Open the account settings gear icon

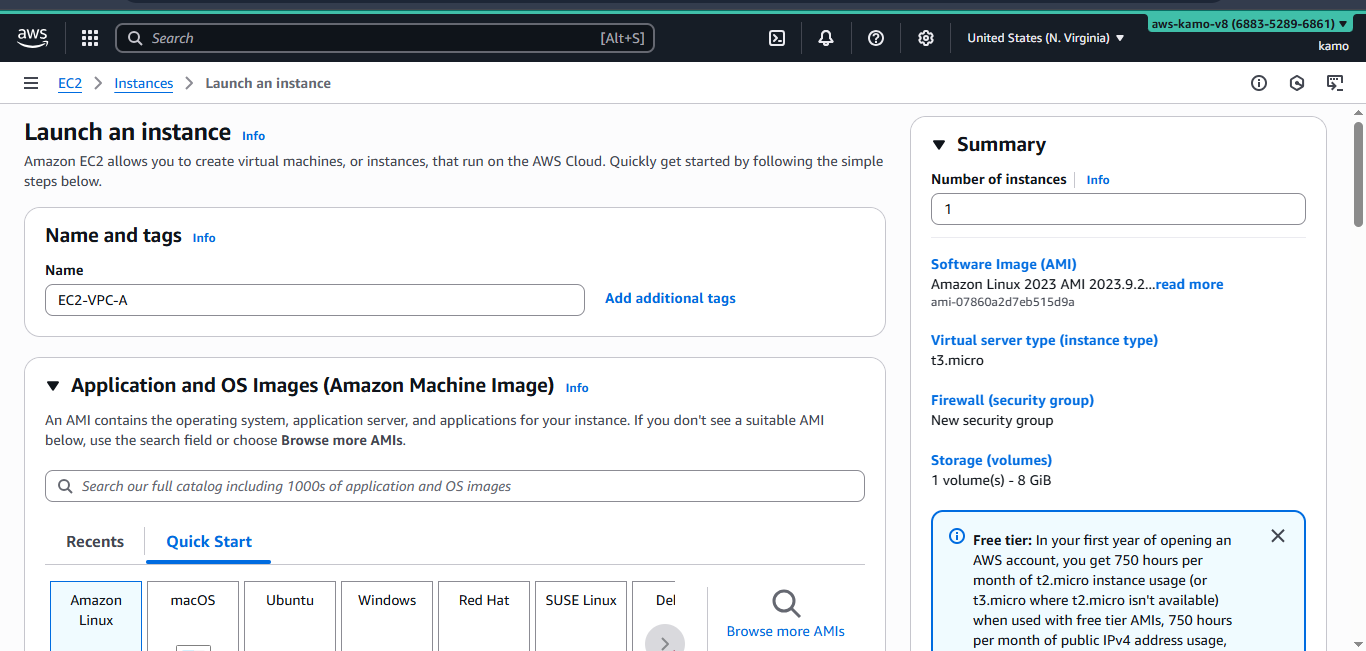[x=925, y=37]
